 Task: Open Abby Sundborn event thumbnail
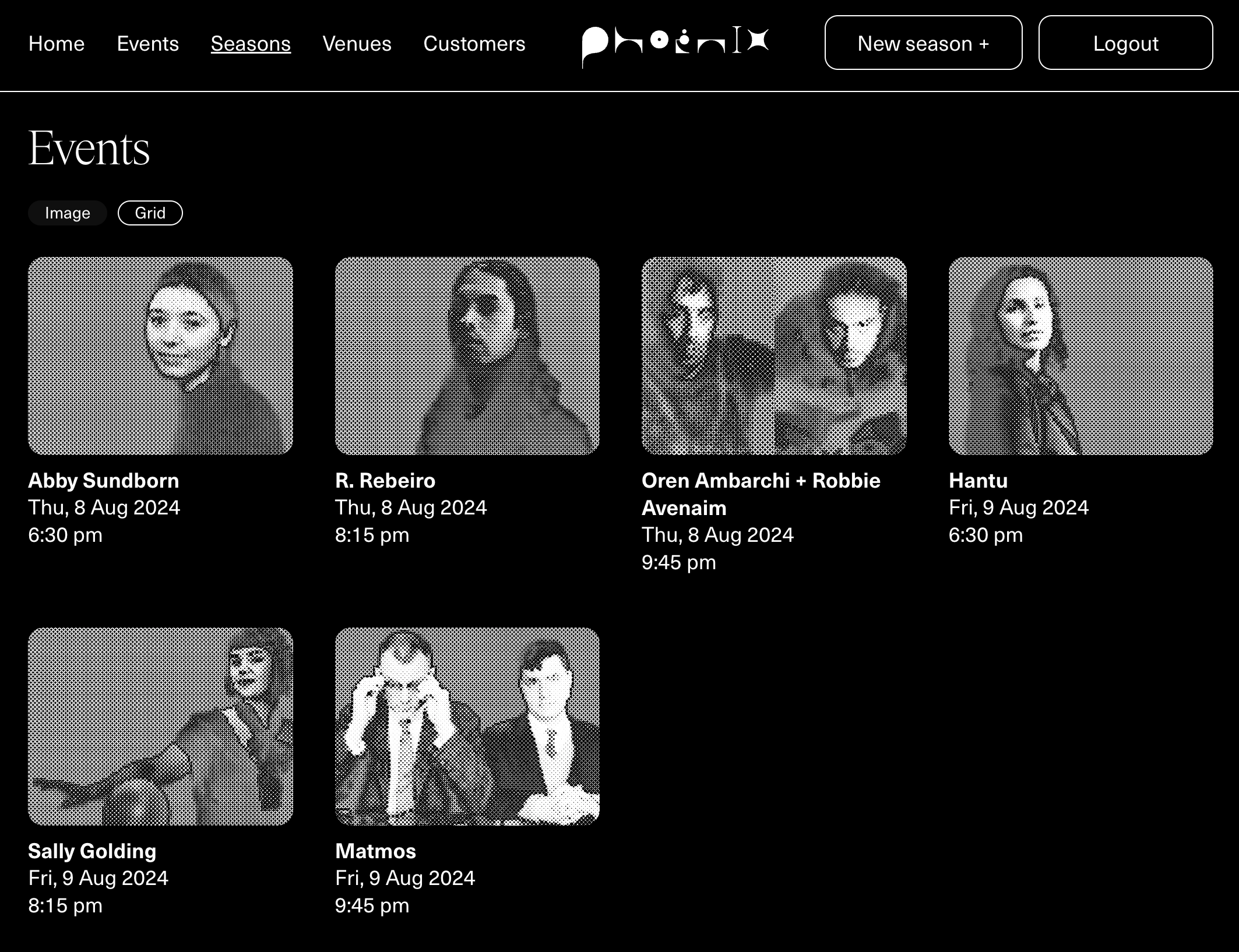[x=160, y=355]
